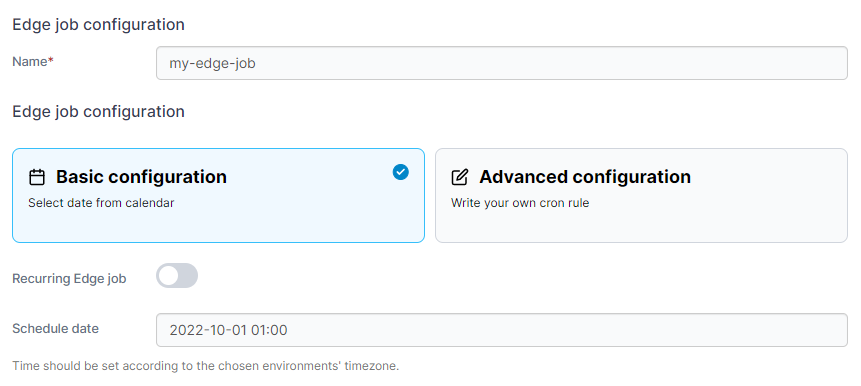Click the timezone helper text below Schedule date

click(x=205, y=366)
